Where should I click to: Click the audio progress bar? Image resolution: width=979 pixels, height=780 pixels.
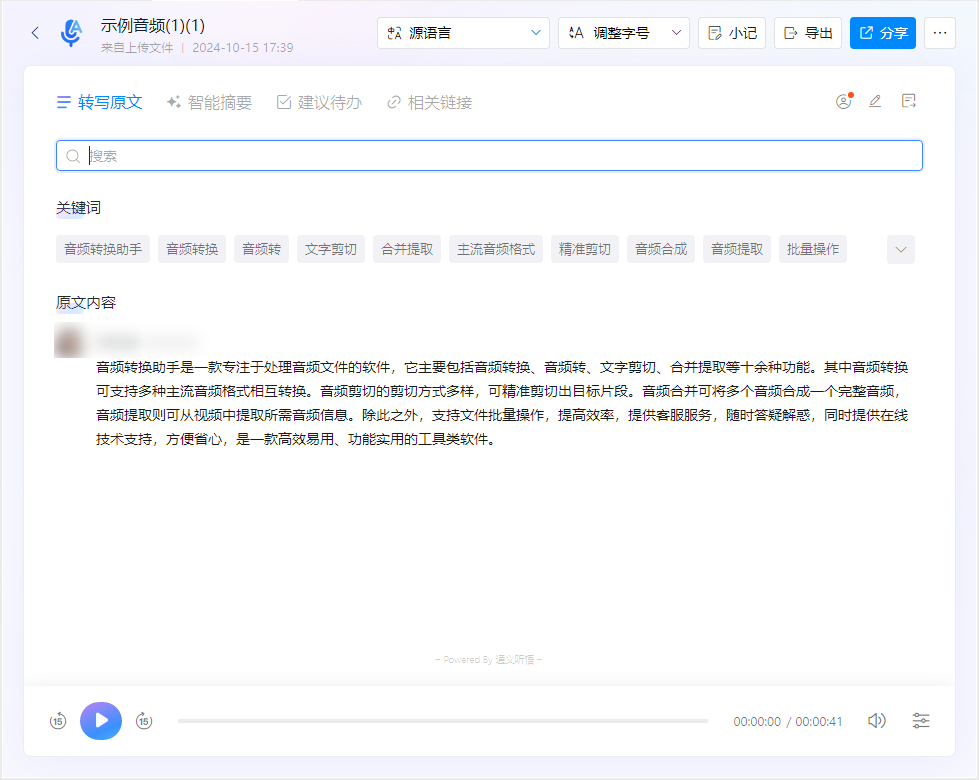tap(443, 721)
